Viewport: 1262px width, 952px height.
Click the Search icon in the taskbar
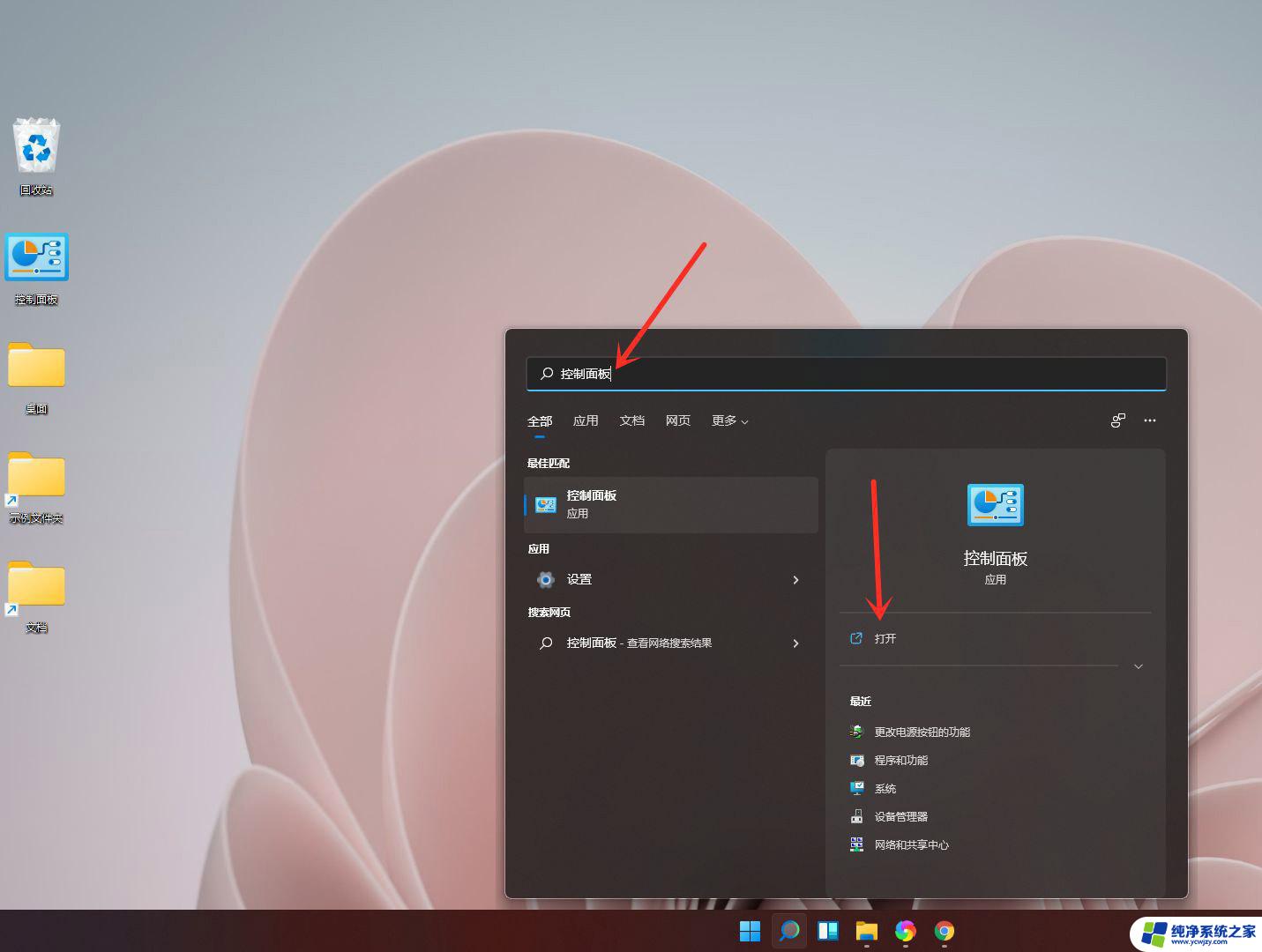tap(789, 931)
